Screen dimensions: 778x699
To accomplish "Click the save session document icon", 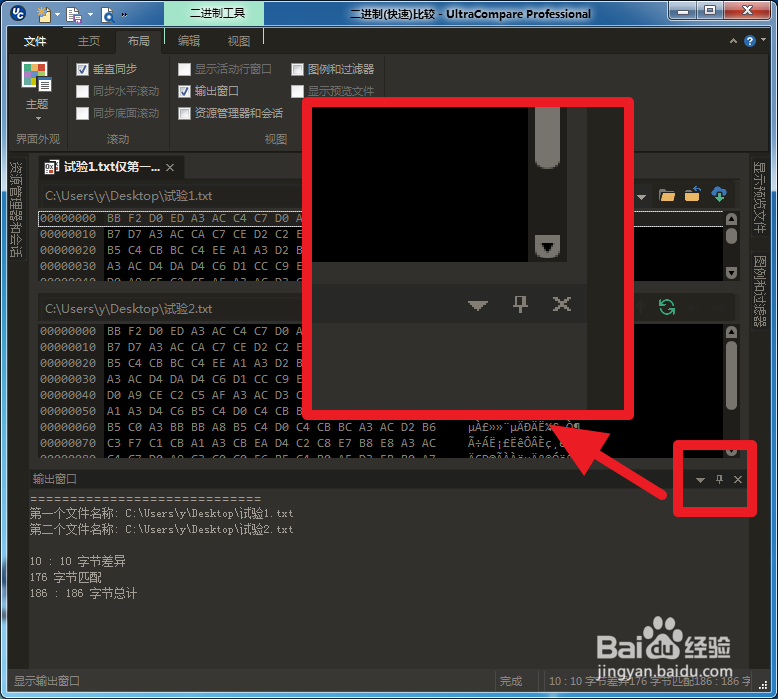I will 73,15.
